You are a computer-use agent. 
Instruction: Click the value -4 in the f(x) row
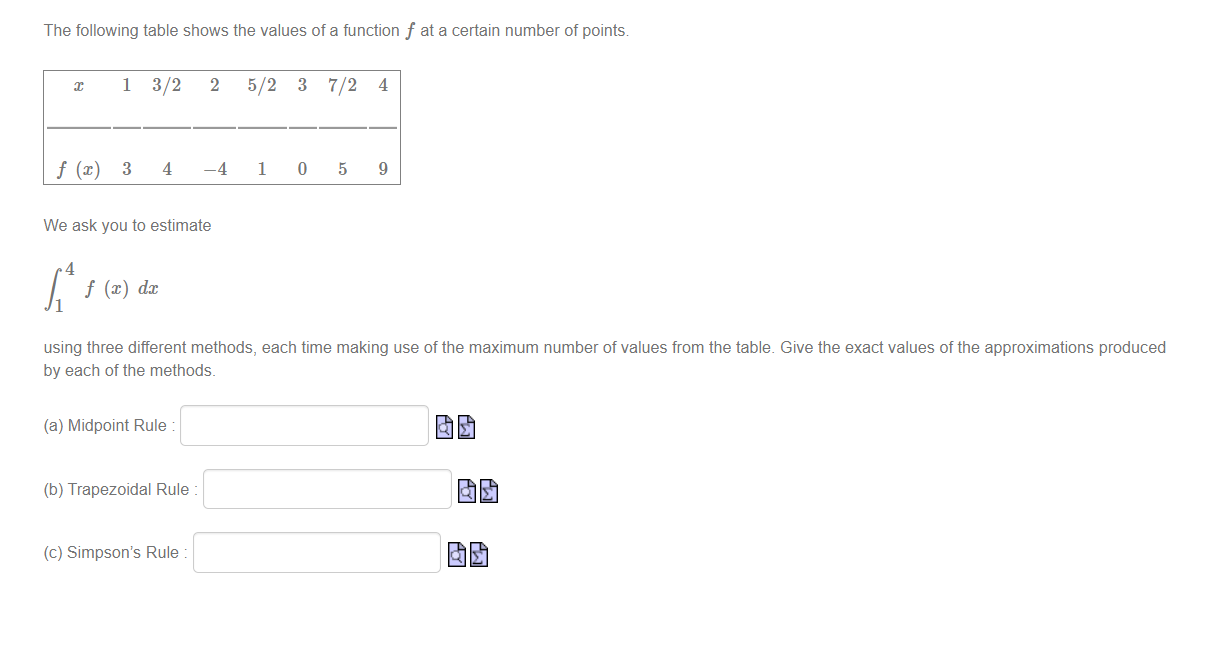[214, 169]
